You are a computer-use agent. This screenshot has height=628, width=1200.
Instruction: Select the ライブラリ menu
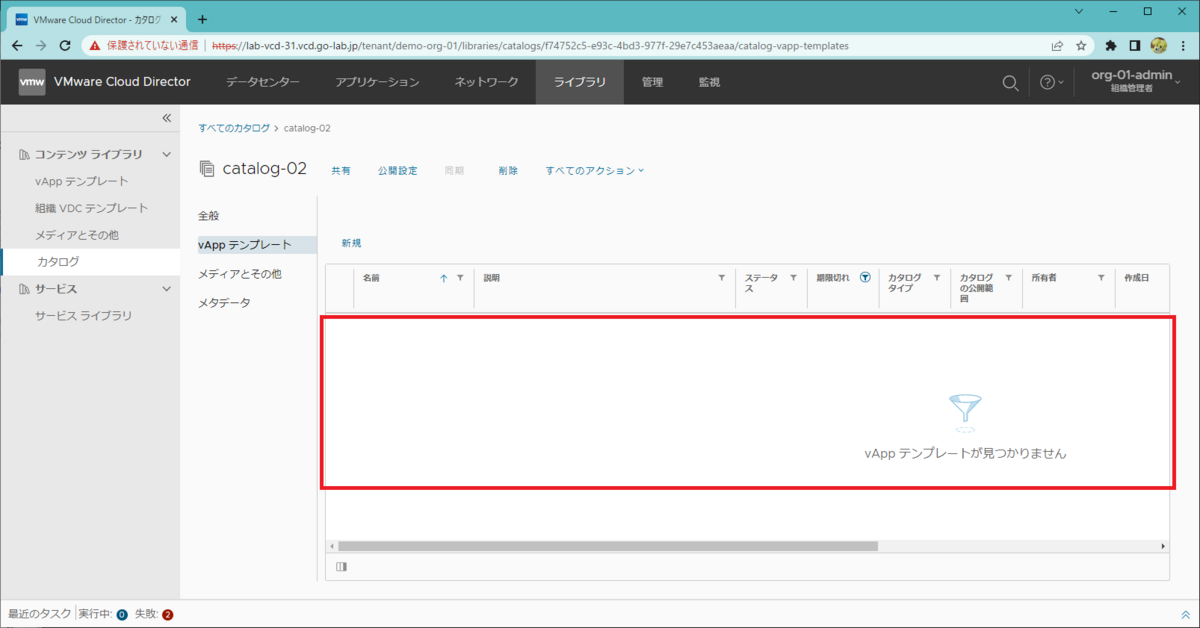[x=580, y=82]
